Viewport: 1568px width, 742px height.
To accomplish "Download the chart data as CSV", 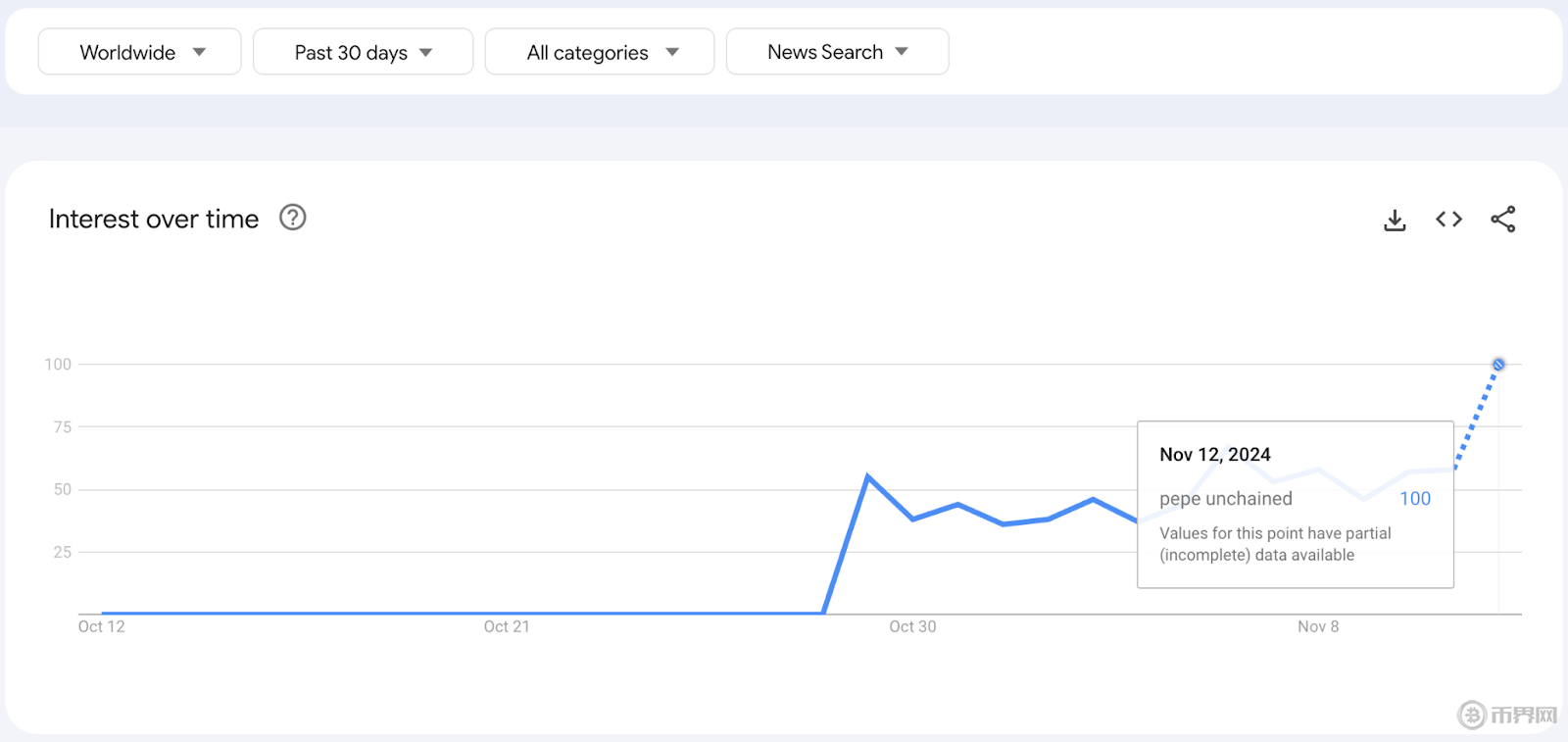I will [x=1395, y=220].
